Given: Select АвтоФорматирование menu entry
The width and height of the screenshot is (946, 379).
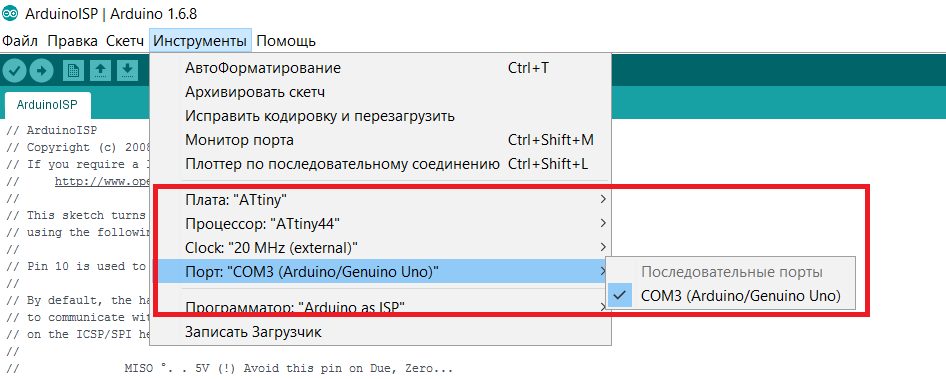Looking at the screenshot, I should click(381, 68).
